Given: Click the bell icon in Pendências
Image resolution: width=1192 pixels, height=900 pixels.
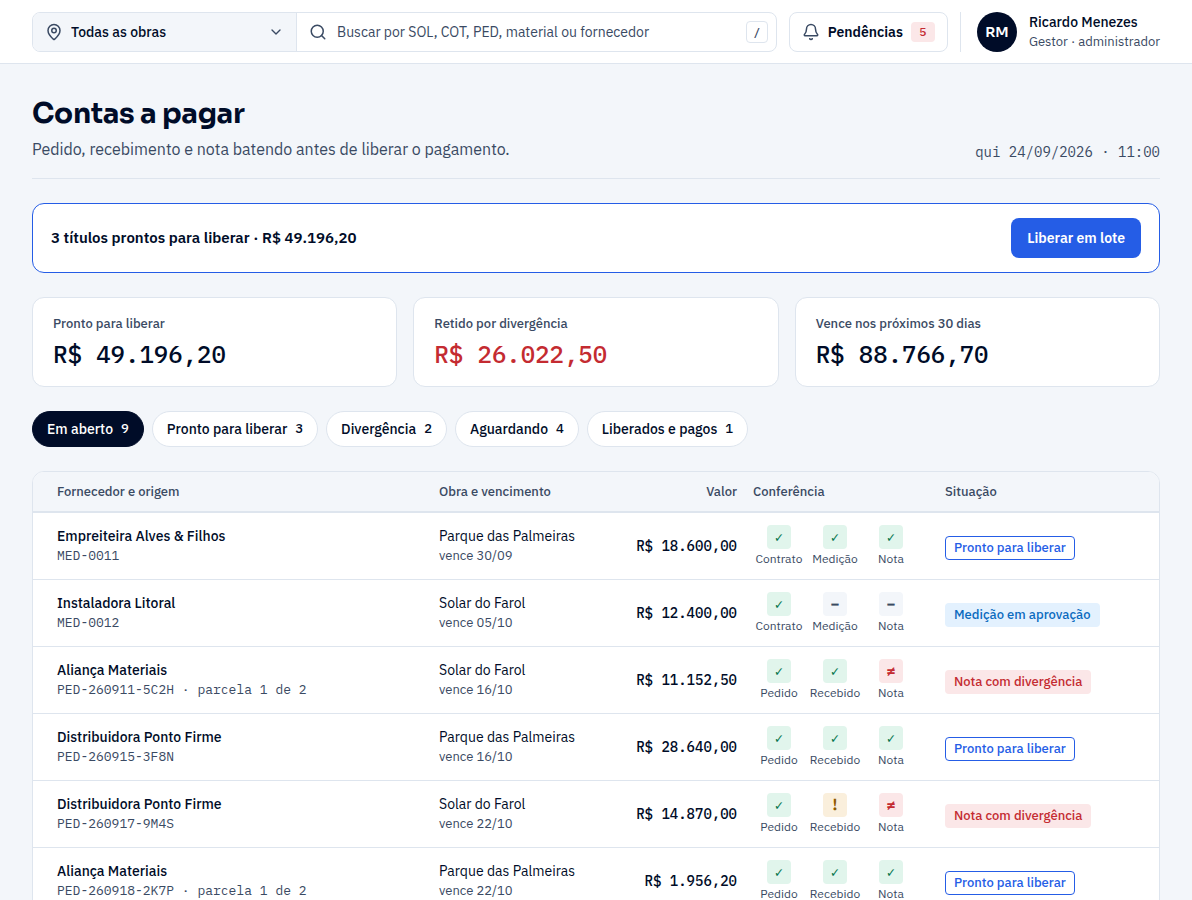Looking at the screenshot, I should tap(811, 32).
